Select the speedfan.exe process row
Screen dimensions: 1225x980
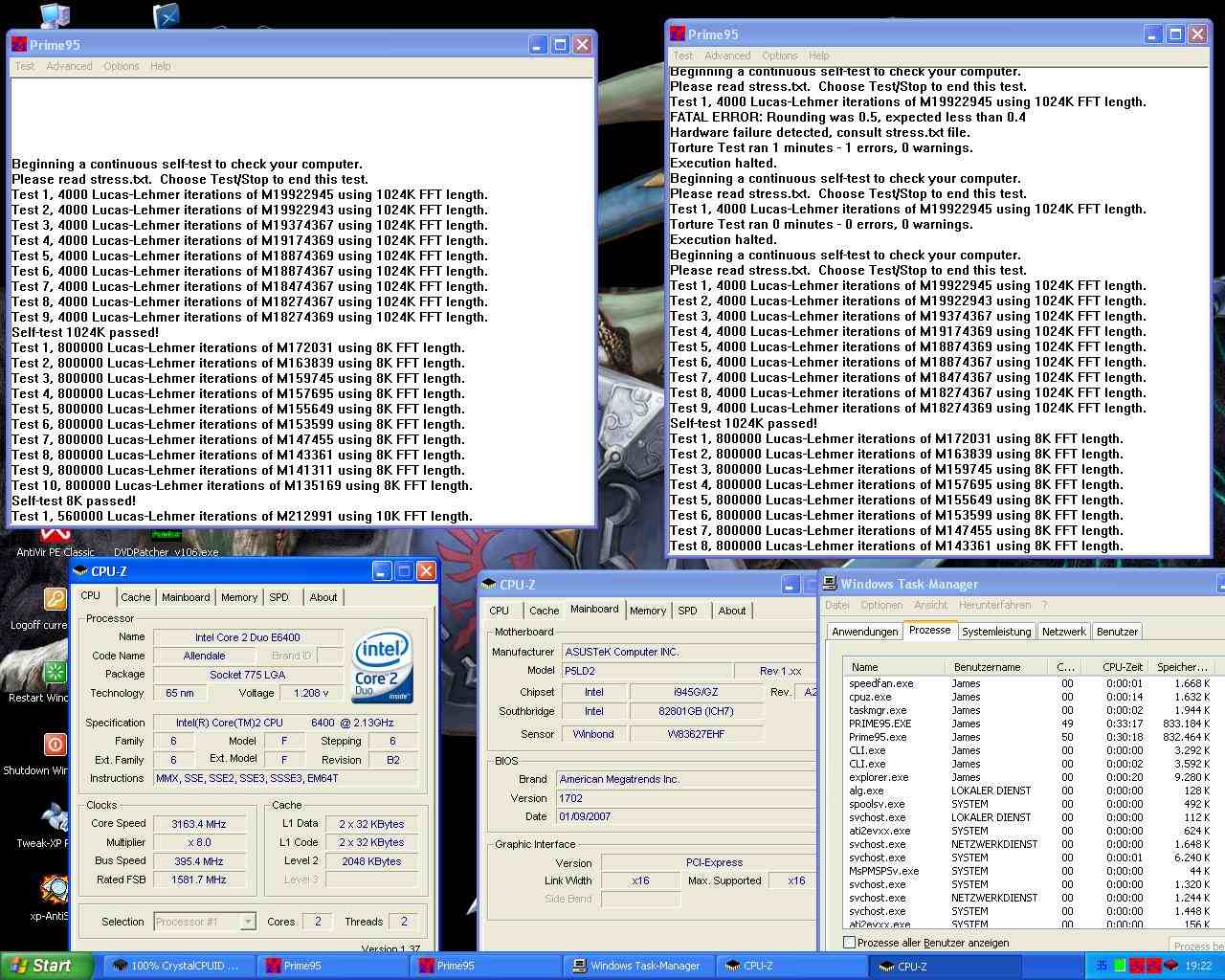click(x=1030, y=683)
